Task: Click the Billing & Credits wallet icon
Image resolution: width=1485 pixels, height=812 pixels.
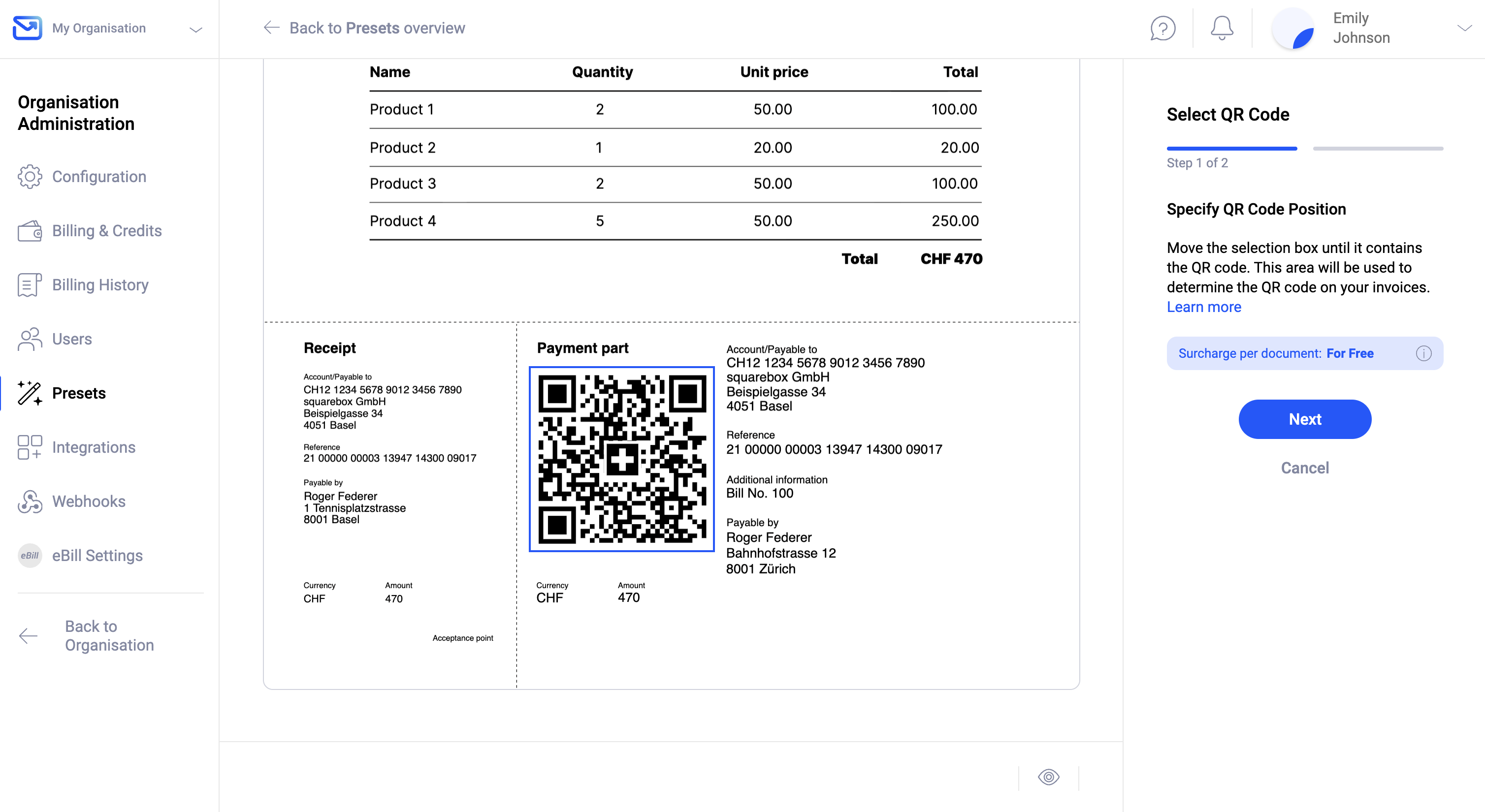Action: coord(30,230)
